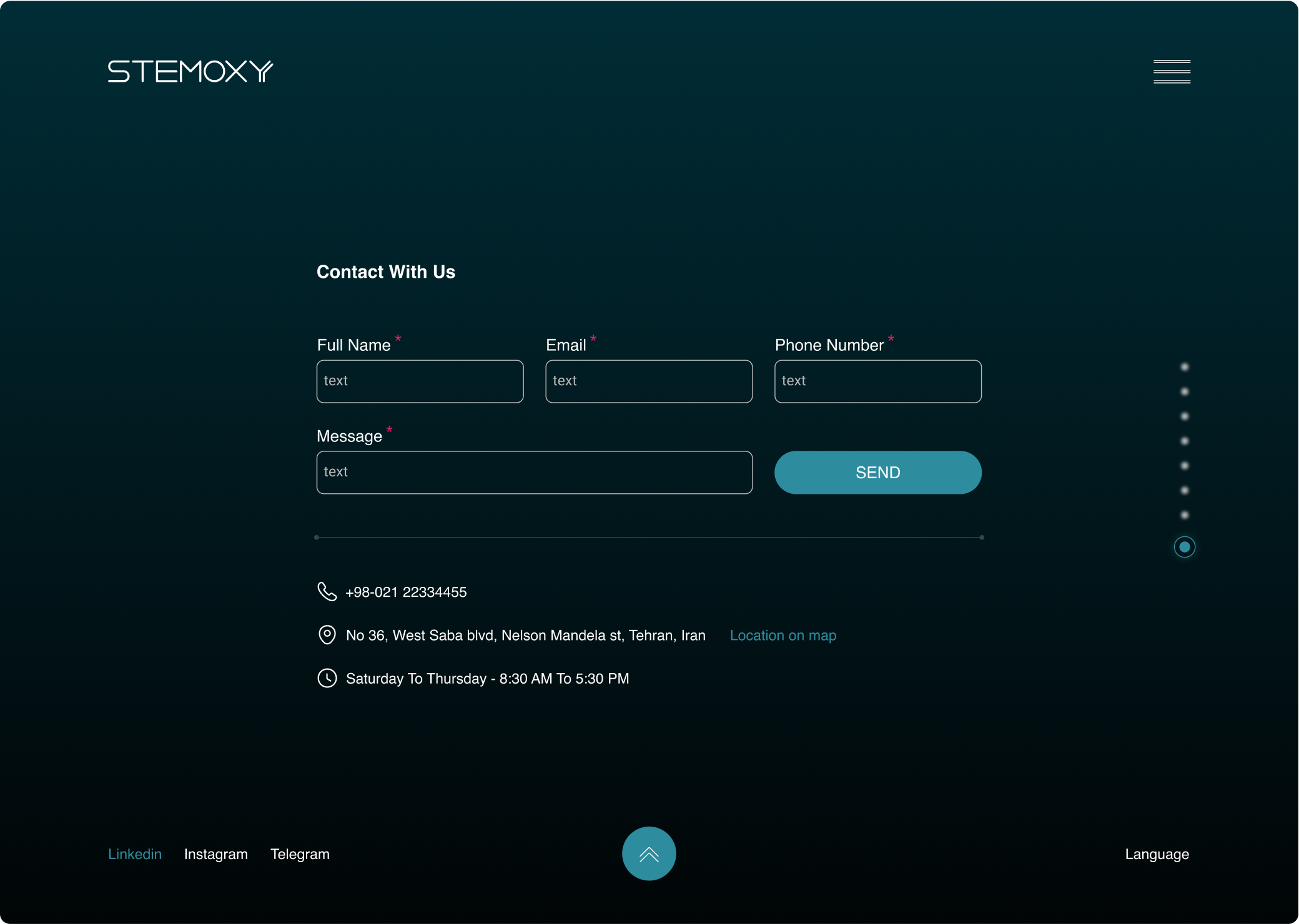Click the location pin icon

(327, 635)
